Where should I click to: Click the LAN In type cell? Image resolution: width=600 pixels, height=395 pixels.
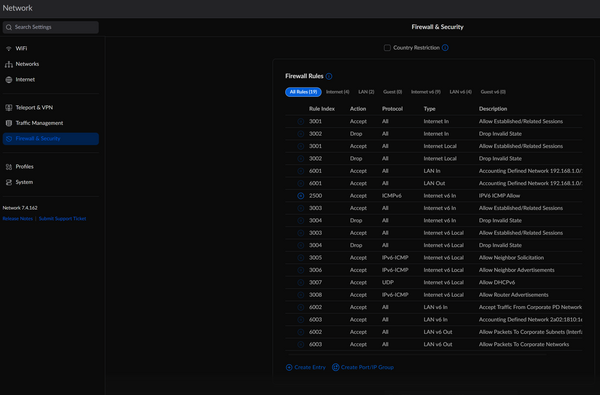pyautogui.click(x=432, y=171)
